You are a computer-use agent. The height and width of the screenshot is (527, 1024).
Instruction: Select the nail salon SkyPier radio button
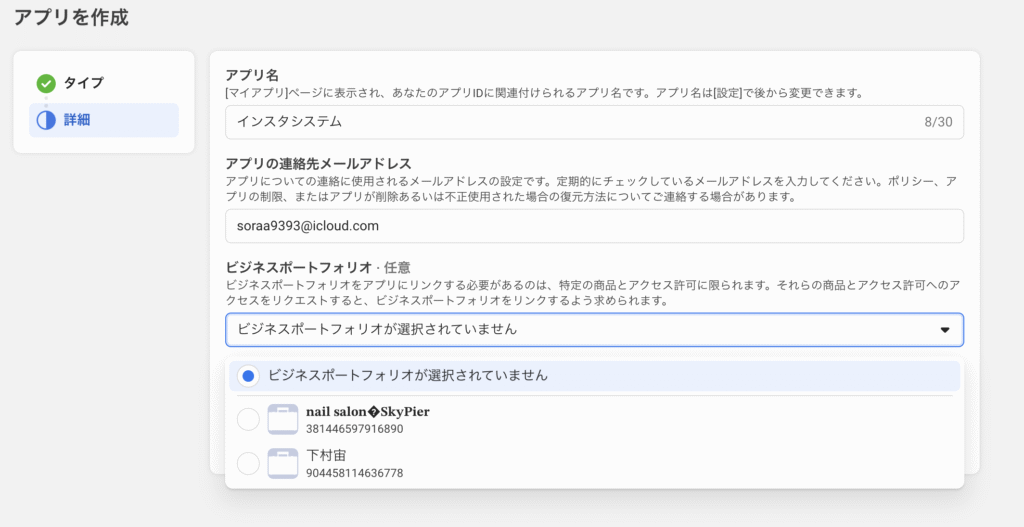coord(248,419)
